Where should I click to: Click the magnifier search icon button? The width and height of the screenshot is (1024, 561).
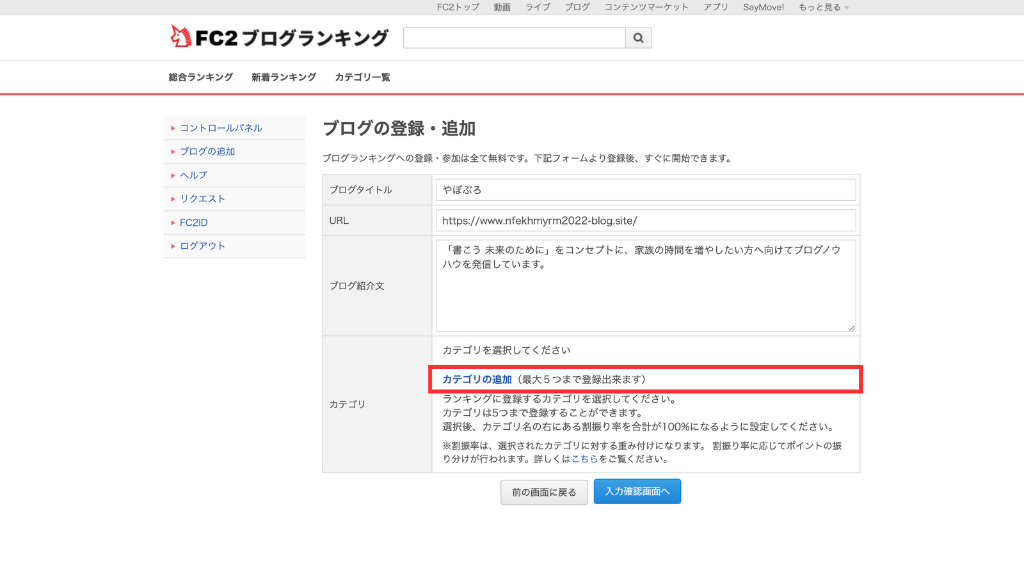click(638, 38)
